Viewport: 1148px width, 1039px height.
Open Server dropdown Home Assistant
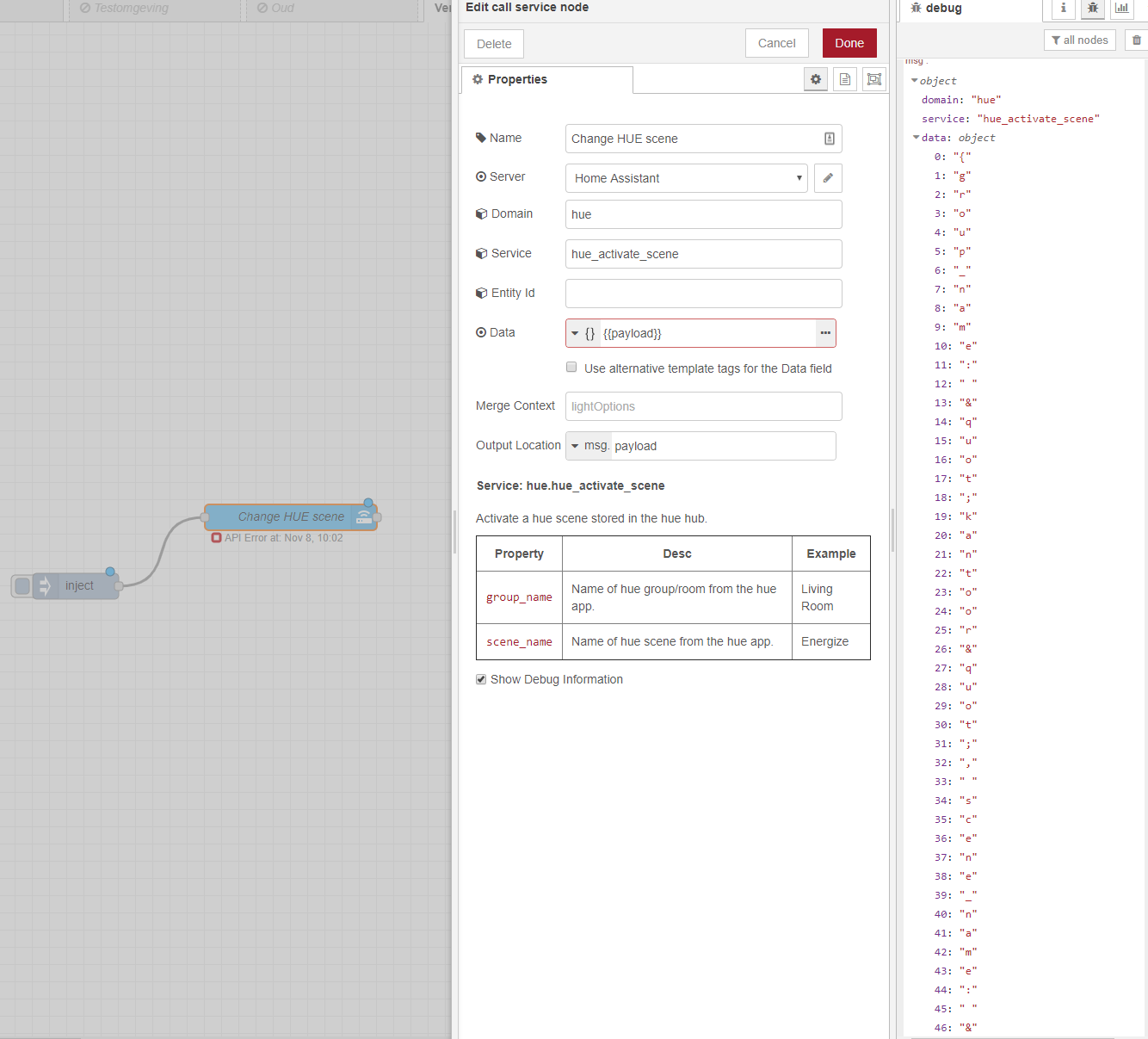tap(687, 178)
